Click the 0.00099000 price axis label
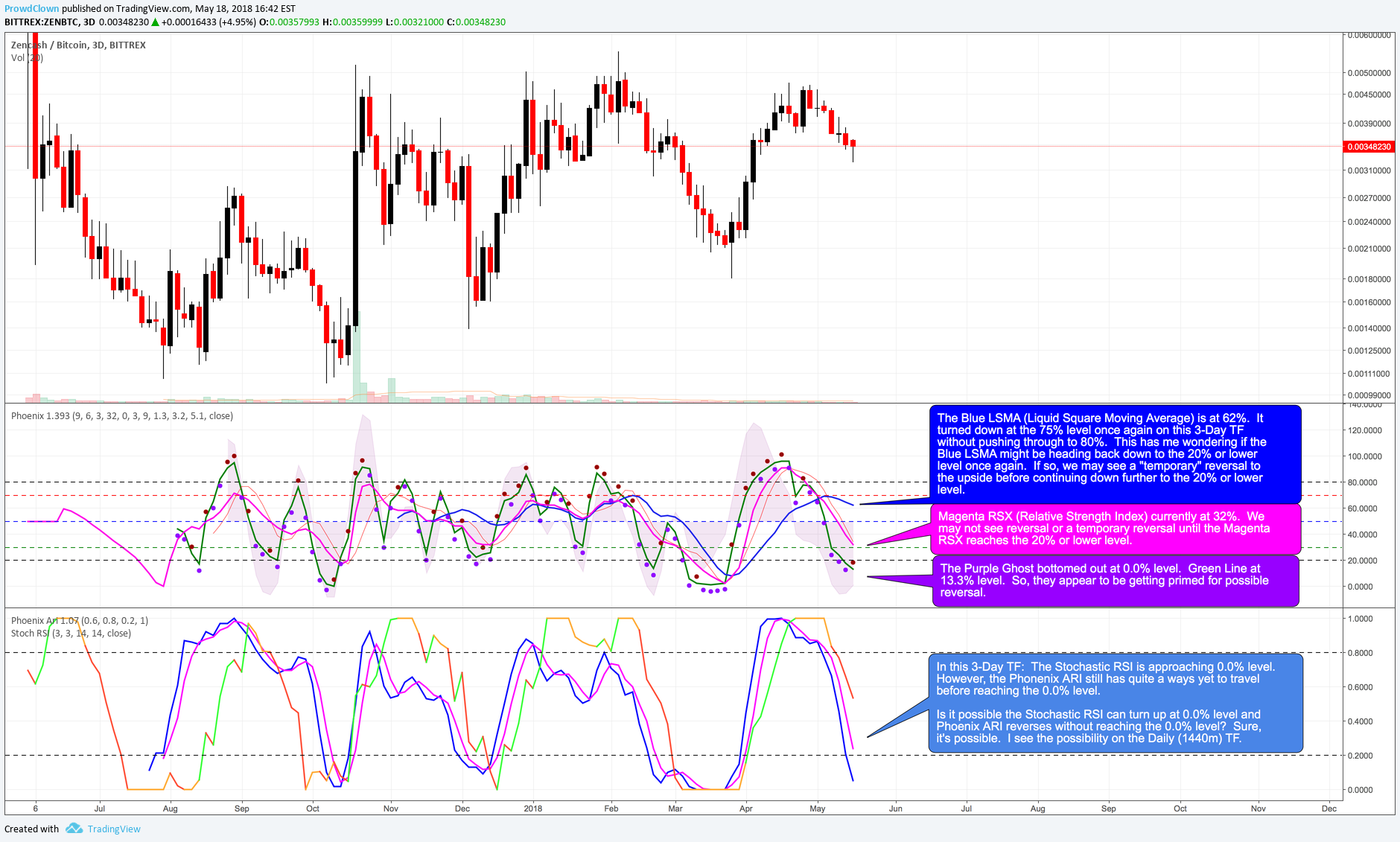The height and width of the screenshot is (842, 1400). click(1369, 395)
